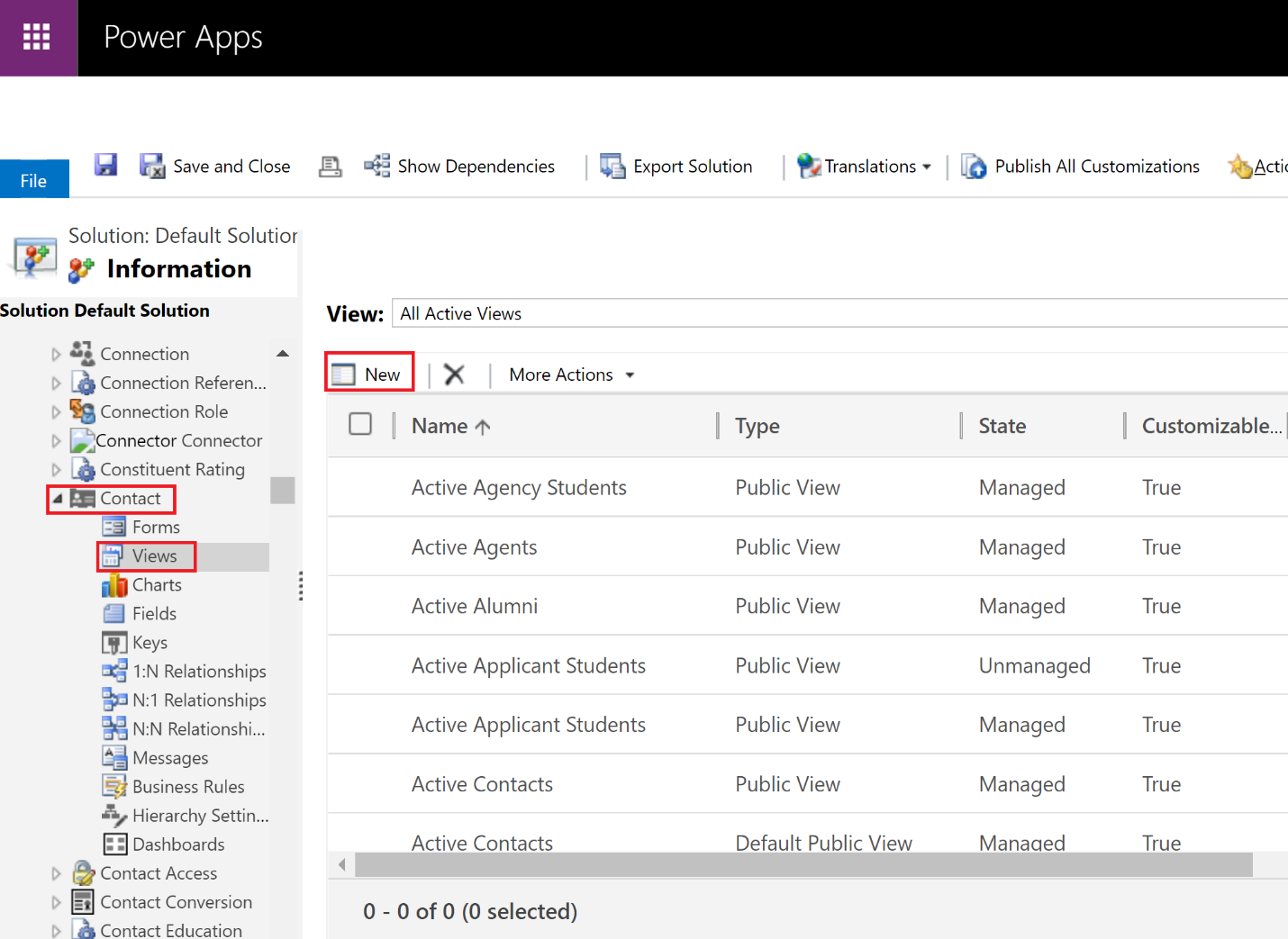The height and width of the screenshot is (939, 1288).
Task: Click the Delete X icon in the views toolbar
Action: coord(454,375)
